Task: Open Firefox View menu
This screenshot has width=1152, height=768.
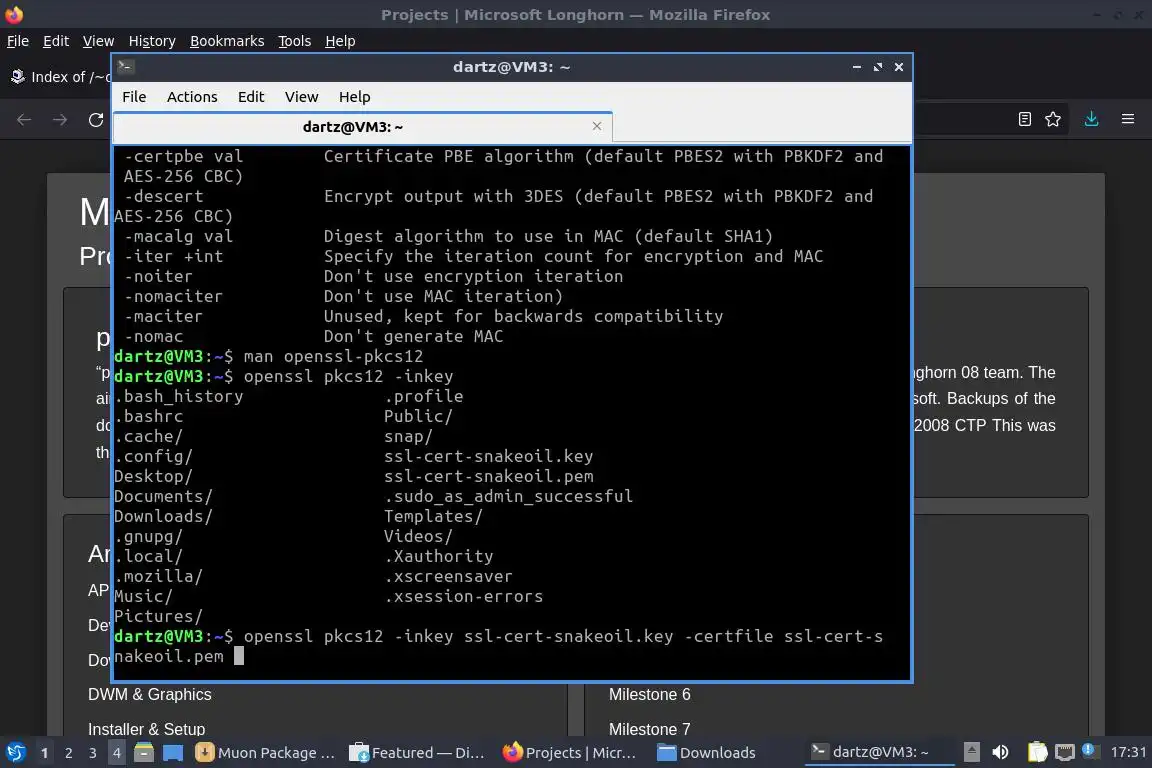Action: tap(98, 41)
